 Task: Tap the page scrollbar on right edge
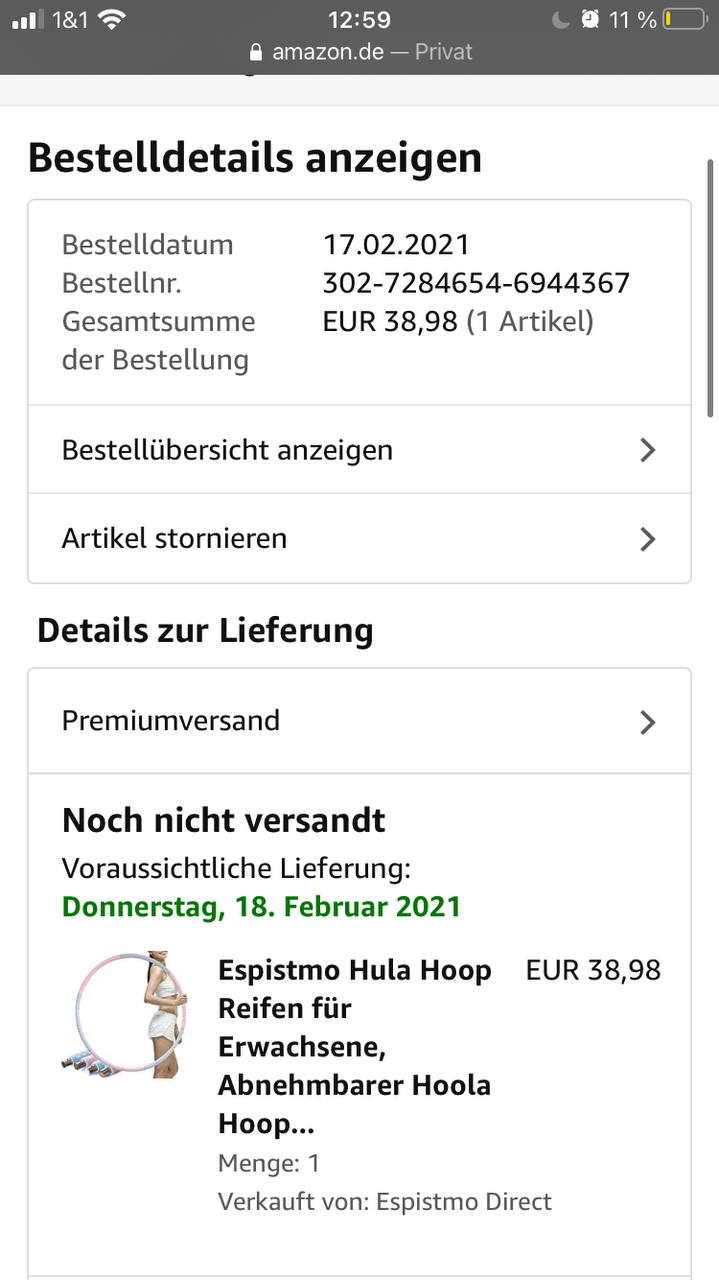point(711,288)
